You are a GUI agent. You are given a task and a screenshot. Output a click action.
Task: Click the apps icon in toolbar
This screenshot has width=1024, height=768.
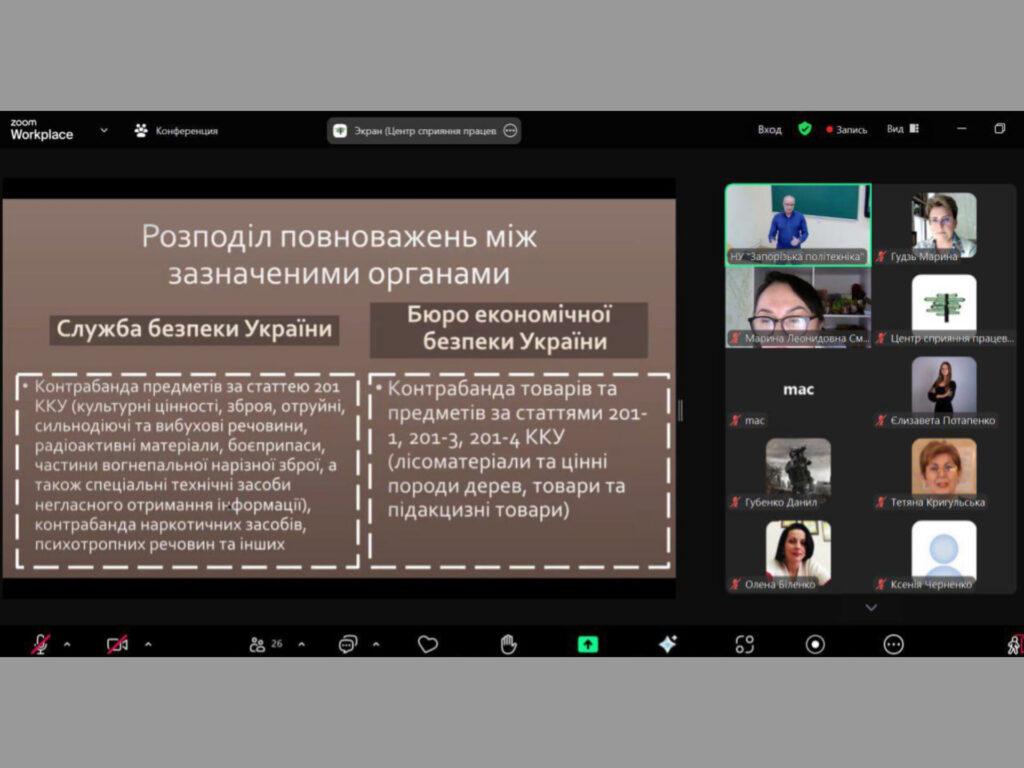click(x=744, y=644)
